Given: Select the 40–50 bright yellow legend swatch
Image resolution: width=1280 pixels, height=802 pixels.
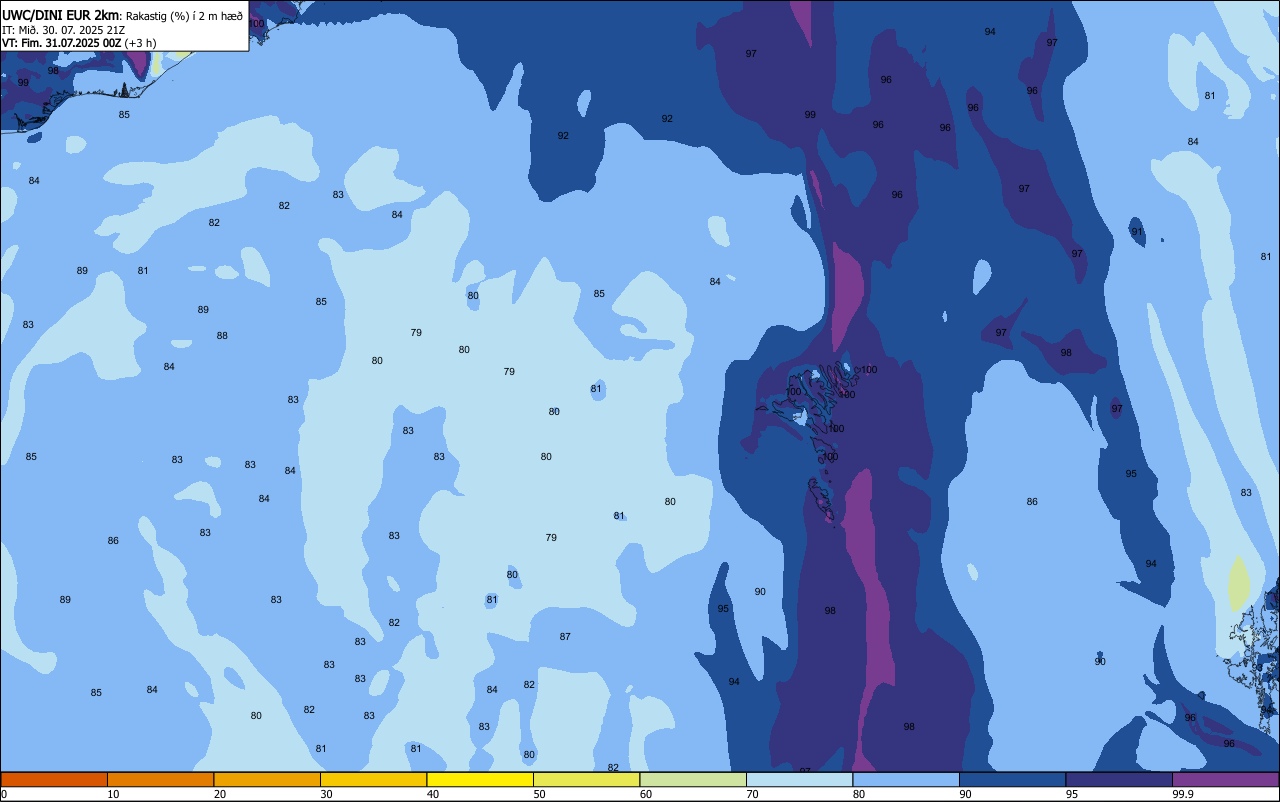Looking at the screenshot, I should pos(480,779).
